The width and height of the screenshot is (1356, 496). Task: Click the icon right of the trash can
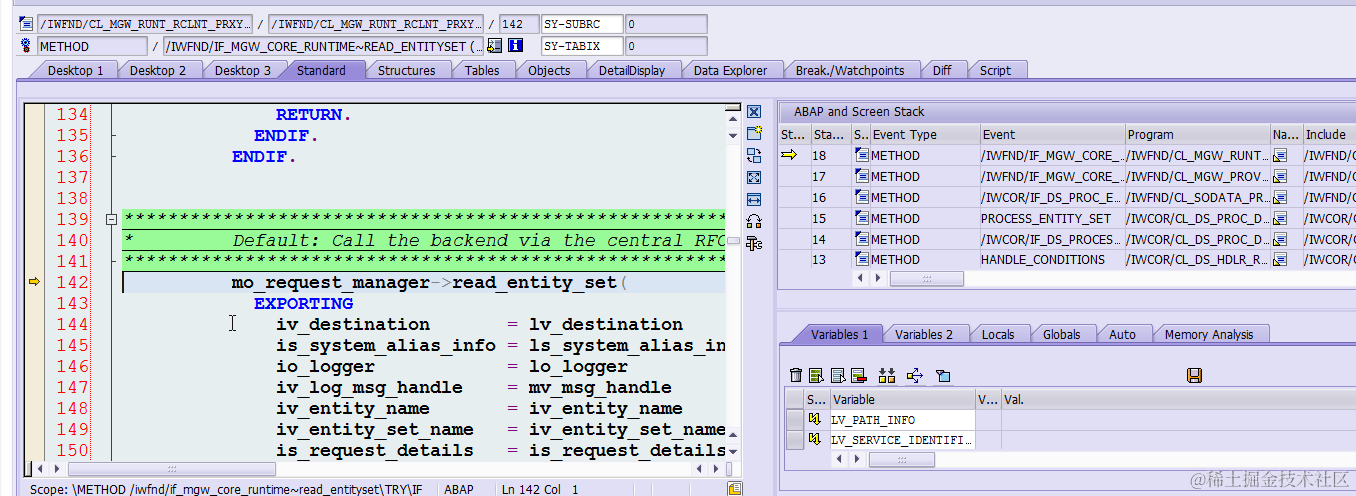click(816, 375)
